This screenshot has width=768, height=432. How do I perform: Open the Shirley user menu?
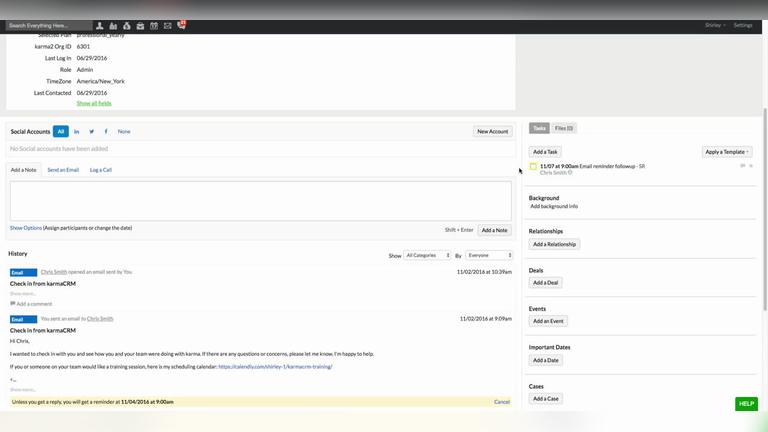pos(715,25)
